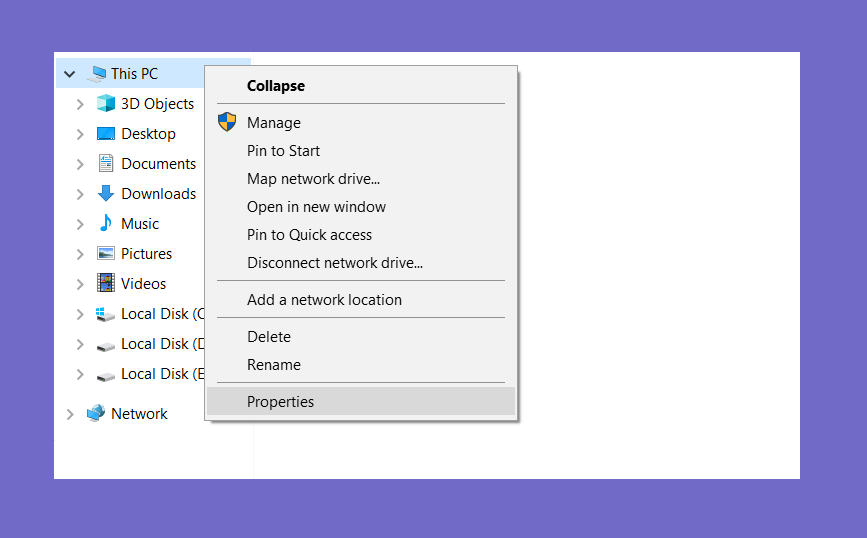Select the This PC label

(134, 74)
